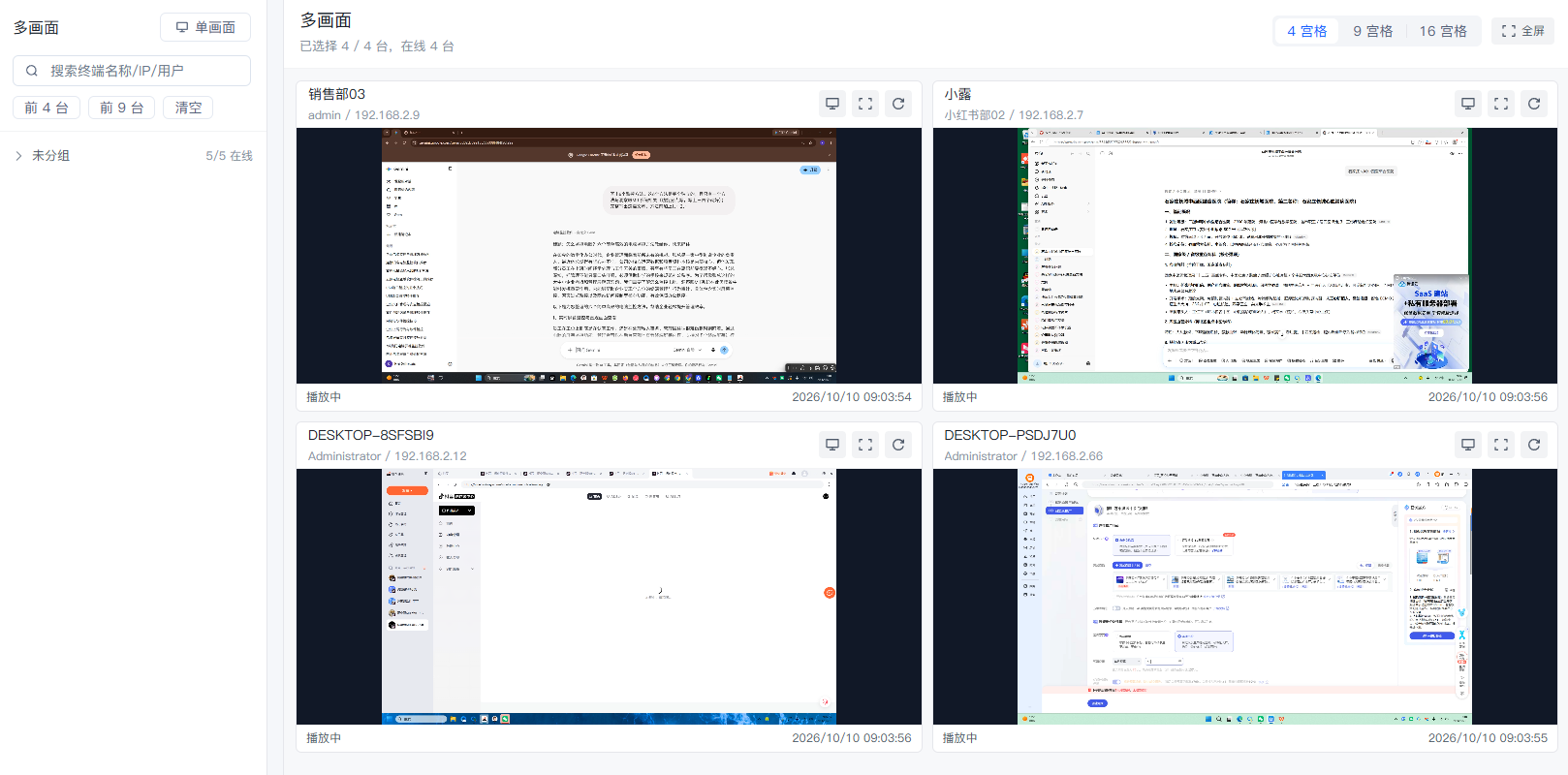Expand the 未分组 group
The image size is (1568, 775).
click(18, 156)
